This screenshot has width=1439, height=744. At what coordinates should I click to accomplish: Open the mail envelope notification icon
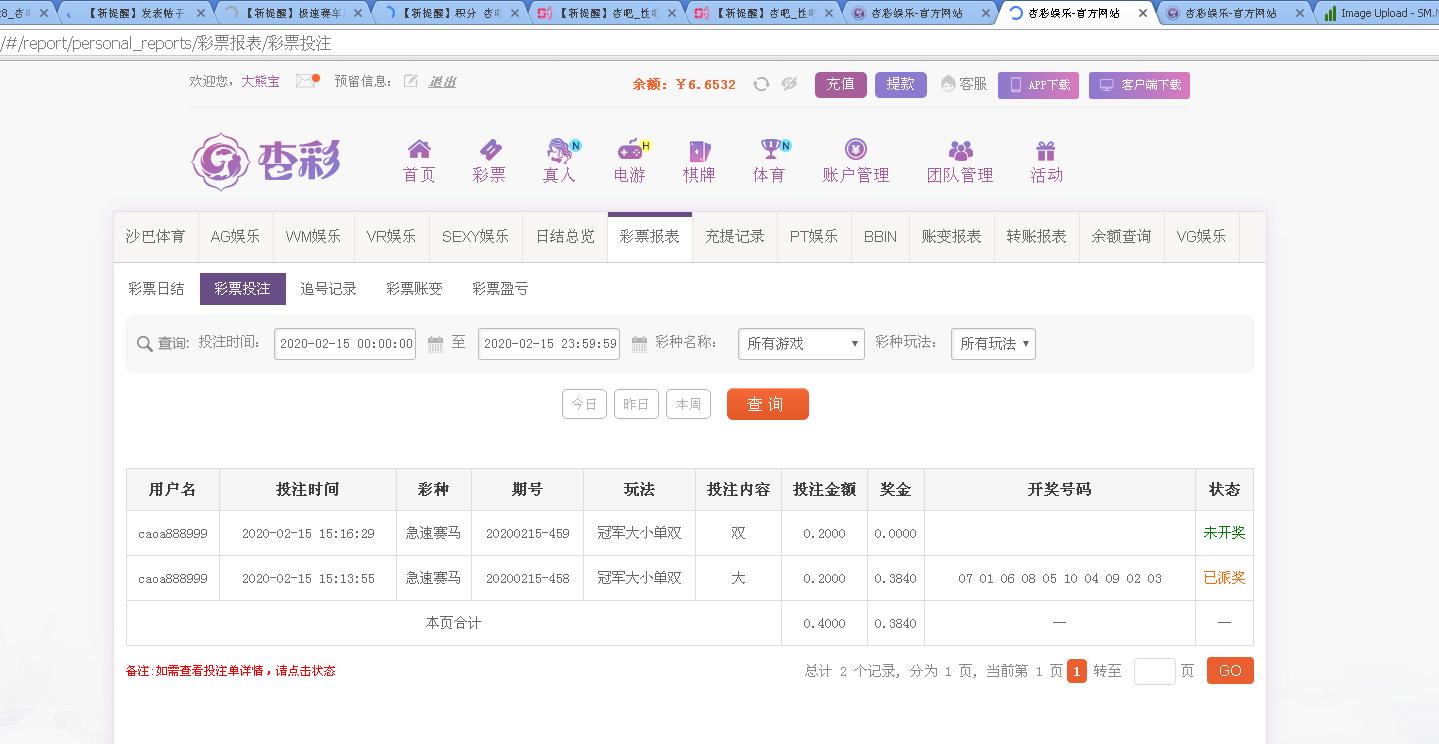click(307, 81)
